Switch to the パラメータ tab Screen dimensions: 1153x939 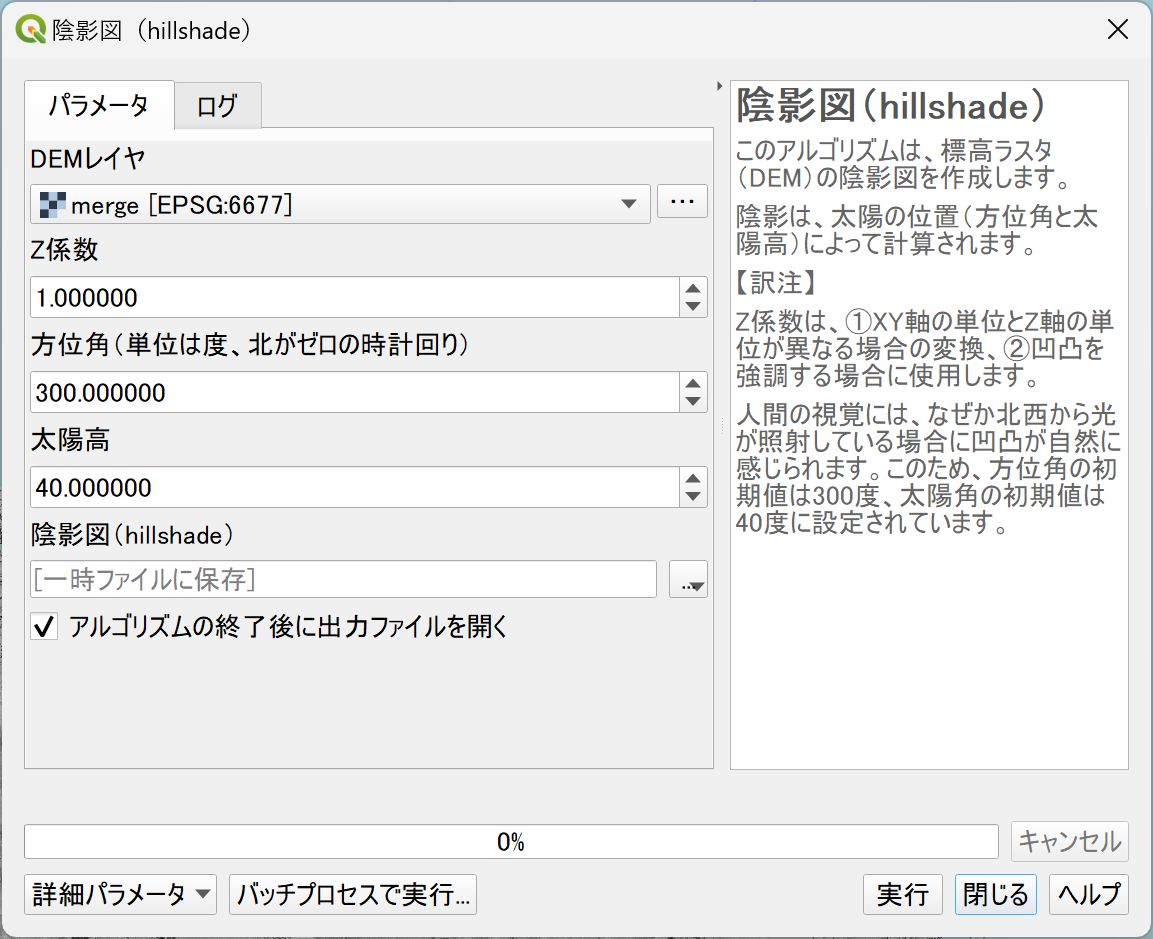point(99,105)
